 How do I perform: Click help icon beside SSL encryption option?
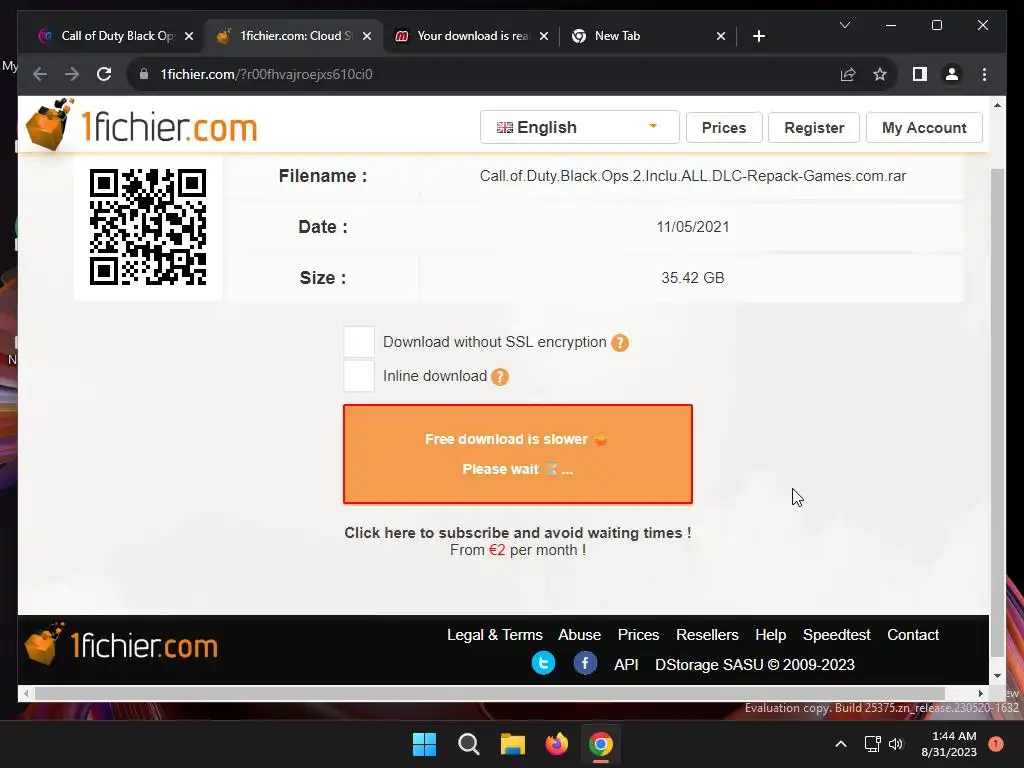click(x=620, y=343)
